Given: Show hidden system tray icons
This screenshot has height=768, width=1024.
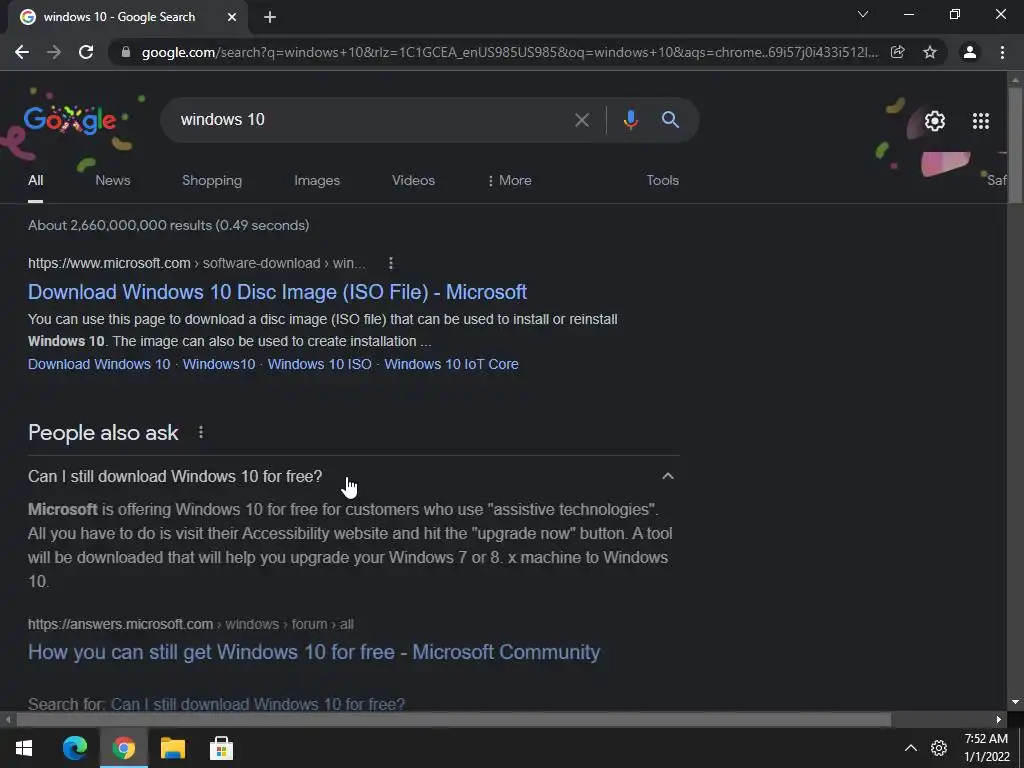Looking at the screenshot, I should coord(910,748).
